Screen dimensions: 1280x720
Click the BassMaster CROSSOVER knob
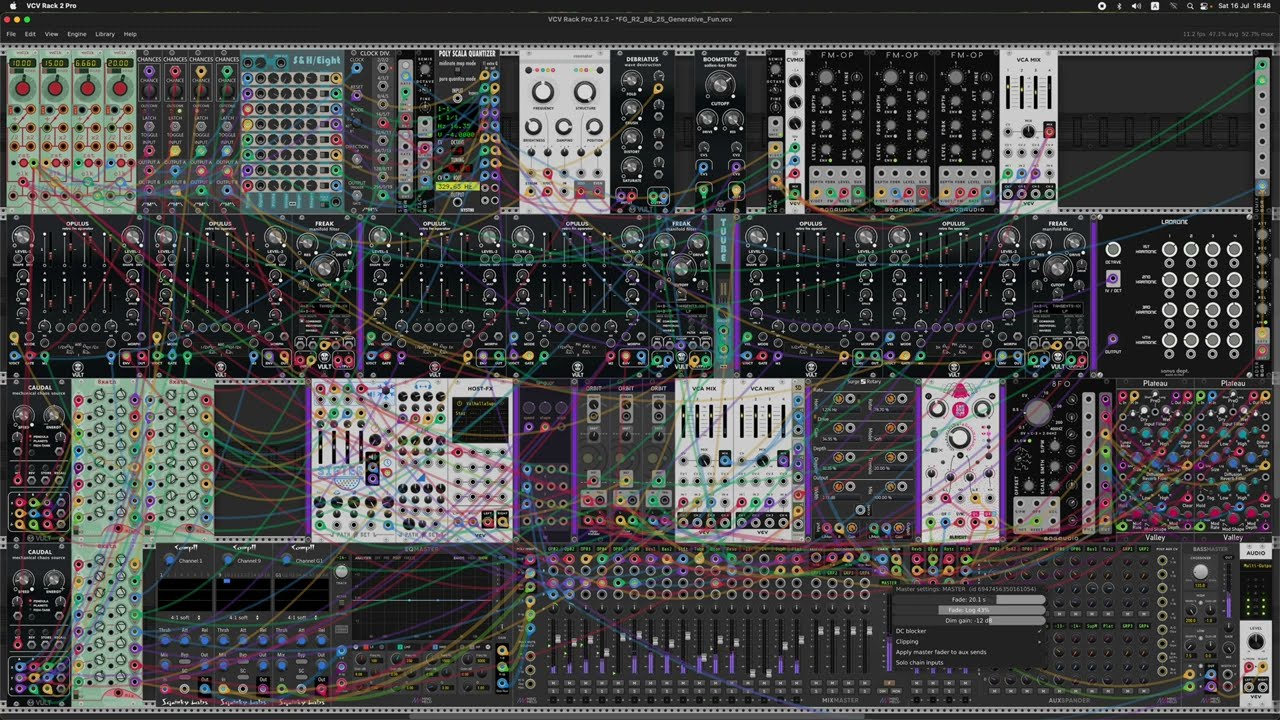(1201, 572)
